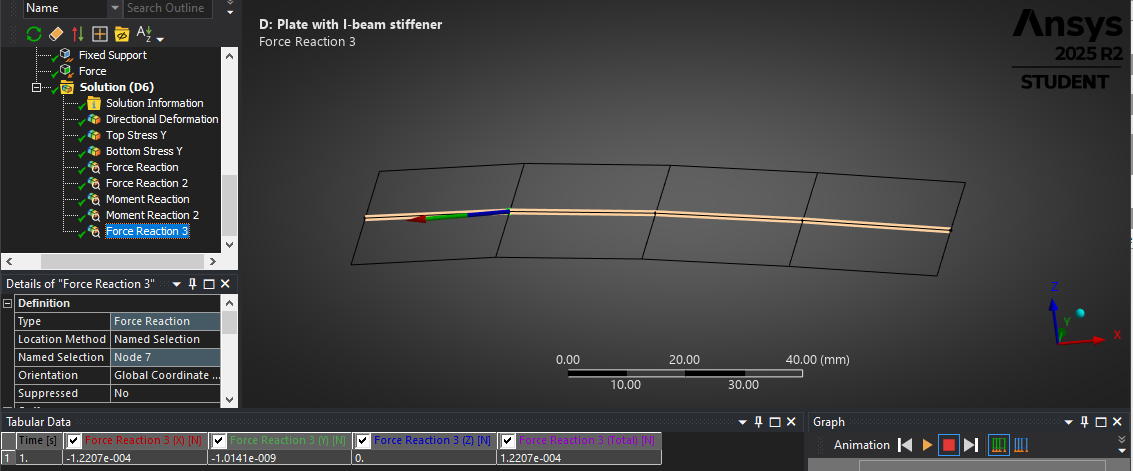Select the Force load in the tree
The image size is (1133, 471).
(92, 71)
